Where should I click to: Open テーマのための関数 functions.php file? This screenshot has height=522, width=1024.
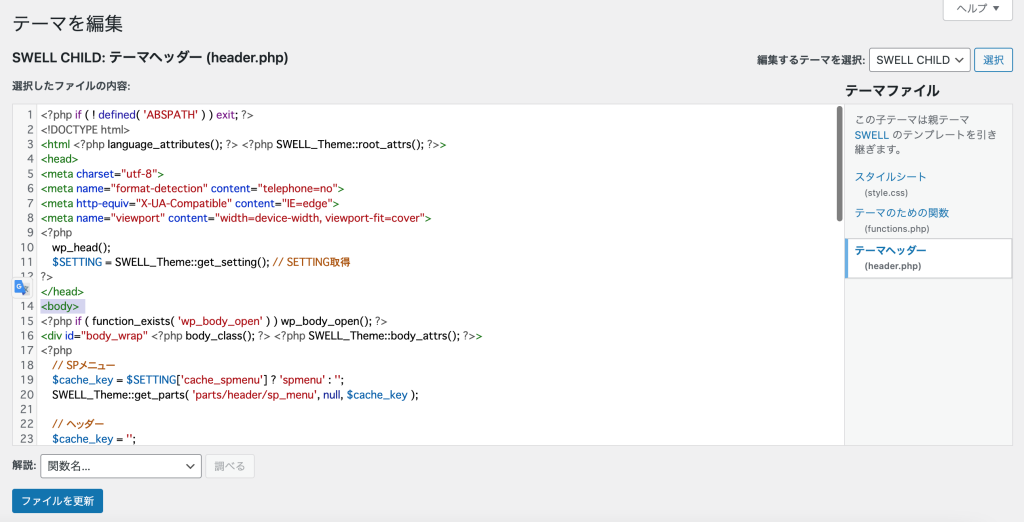[x=901, y=213]
